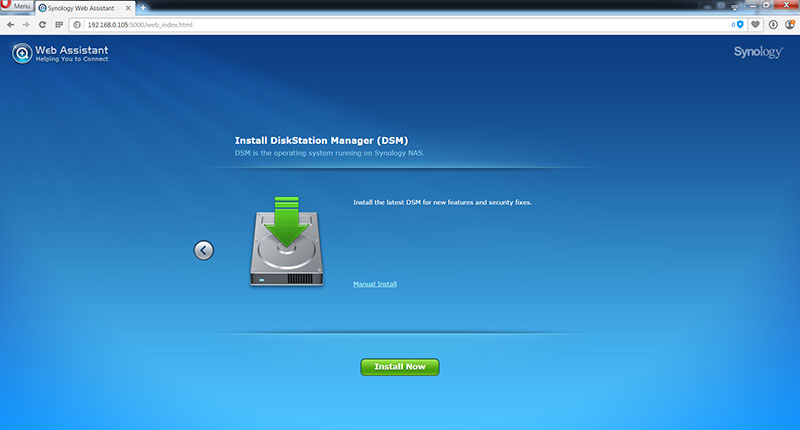Click the Synology brand logo
This screenshot has height=430, width=800.
pyautogui.click(x=758, y=52)
